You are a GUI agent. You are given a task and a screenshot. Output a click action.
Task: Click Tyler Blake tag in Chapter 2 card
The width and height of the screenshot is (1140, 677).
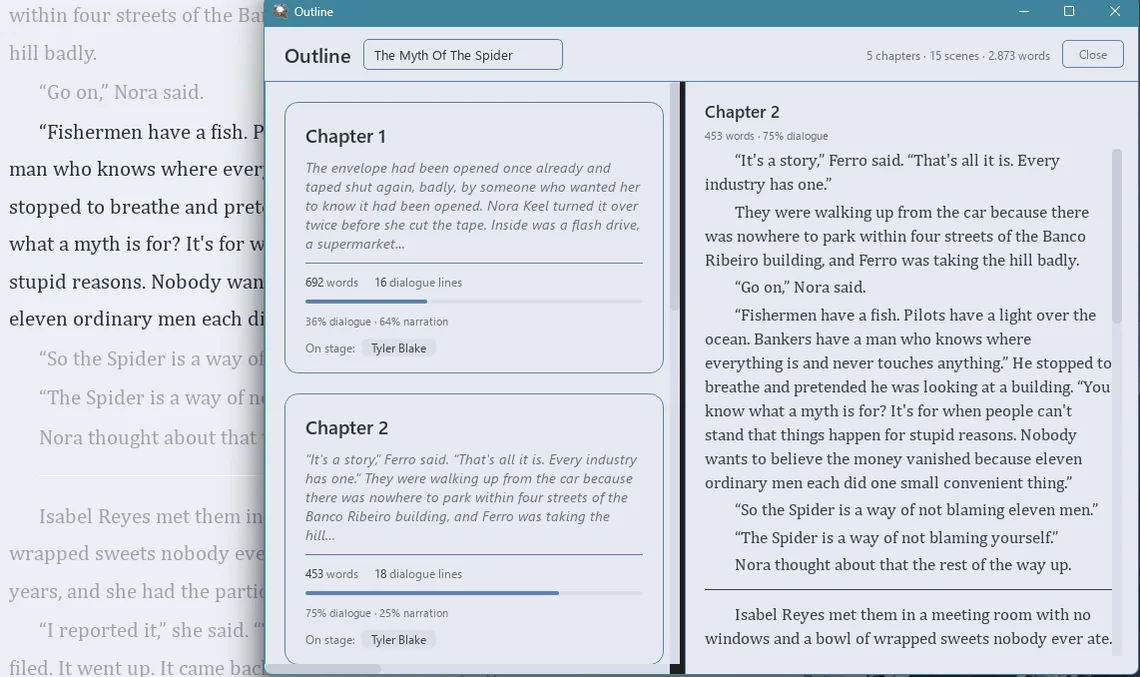point(398,640)
